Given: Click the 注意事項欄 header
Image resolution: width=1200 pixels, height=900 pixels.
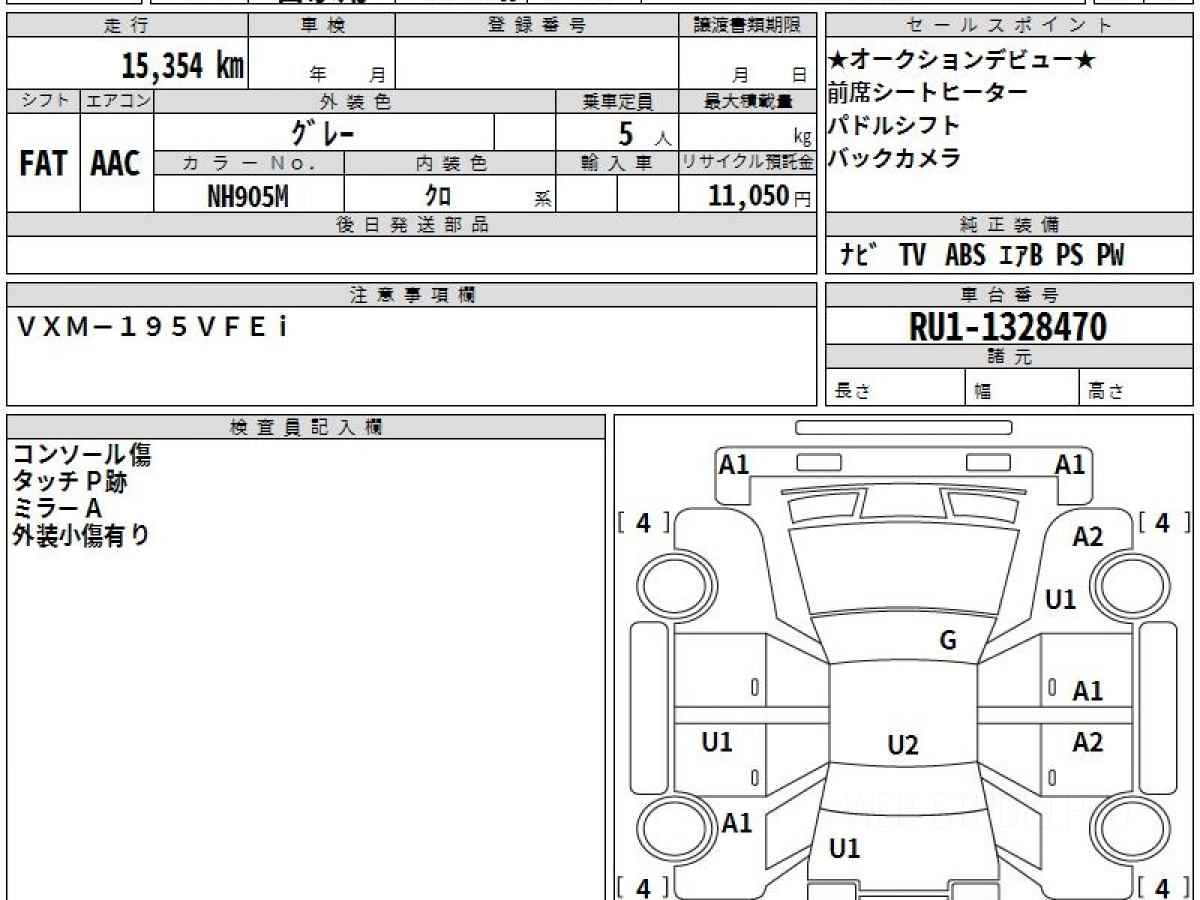Looking at the screenshot, I should (x=412, y=295).
